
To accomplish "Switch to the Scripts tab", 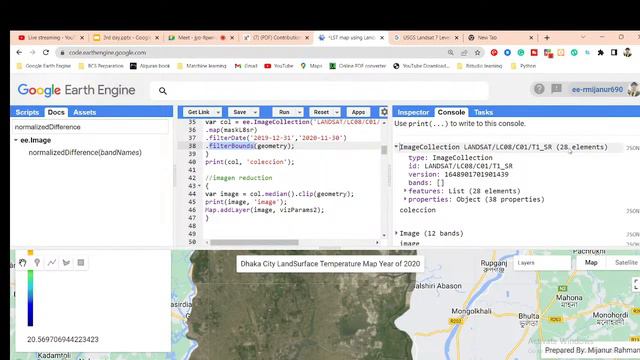I will click(27, 112).
